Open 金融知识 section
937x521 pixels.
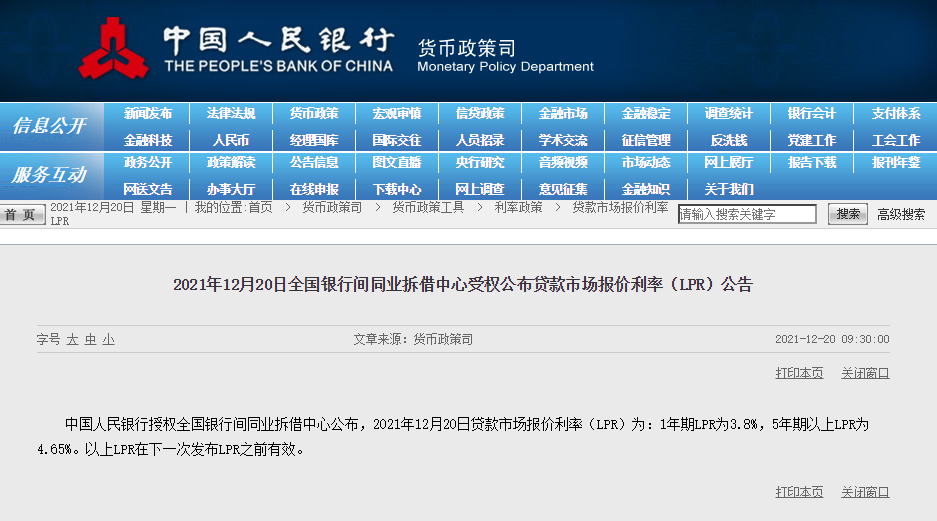click(646, 189)
